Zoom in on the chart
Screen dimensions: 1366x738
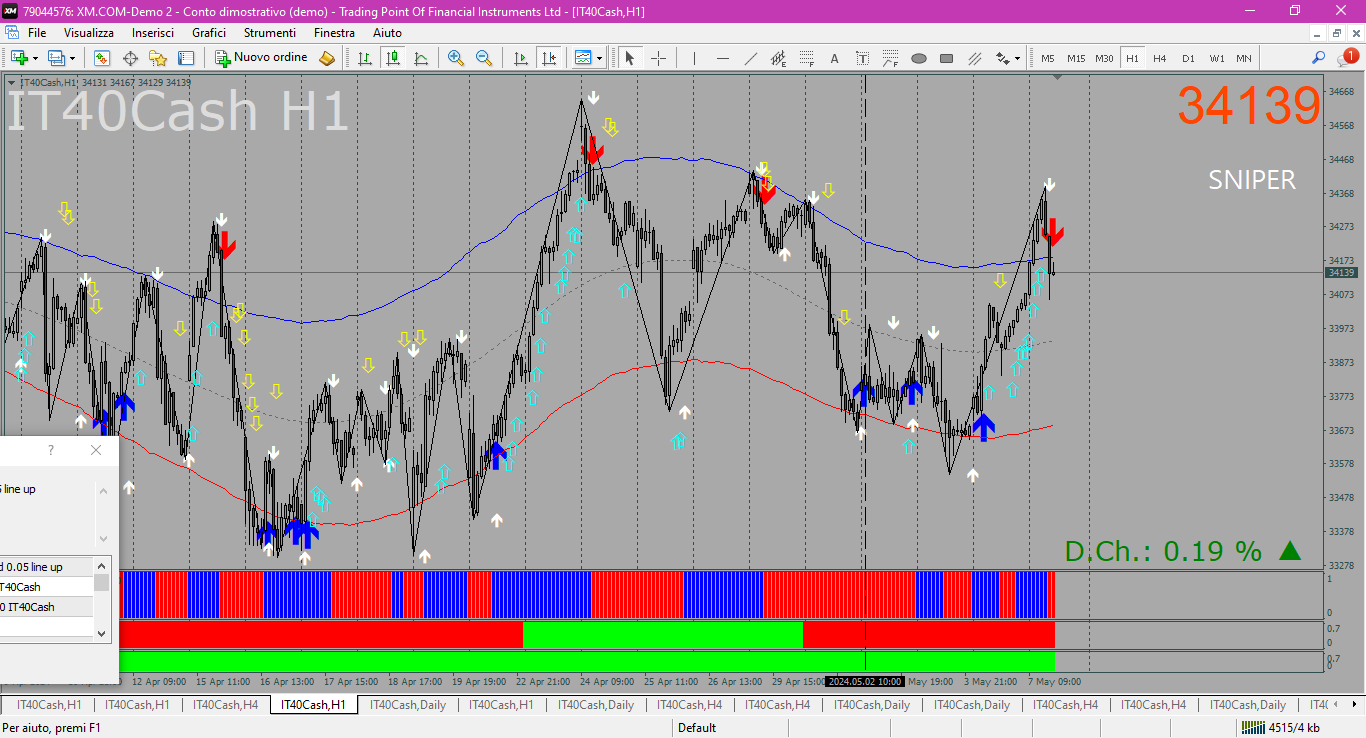pos(456,58)
